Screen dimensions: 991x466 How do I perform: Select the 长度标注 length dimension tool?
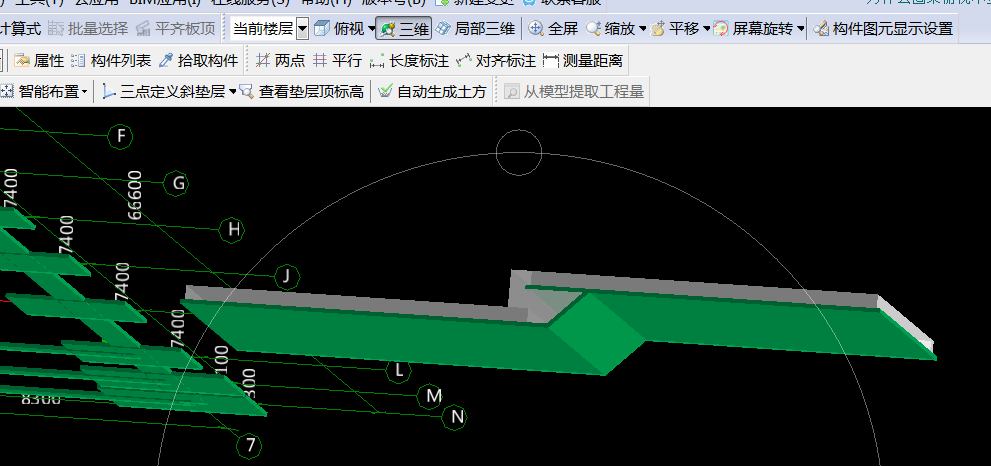tap(410, 61)
